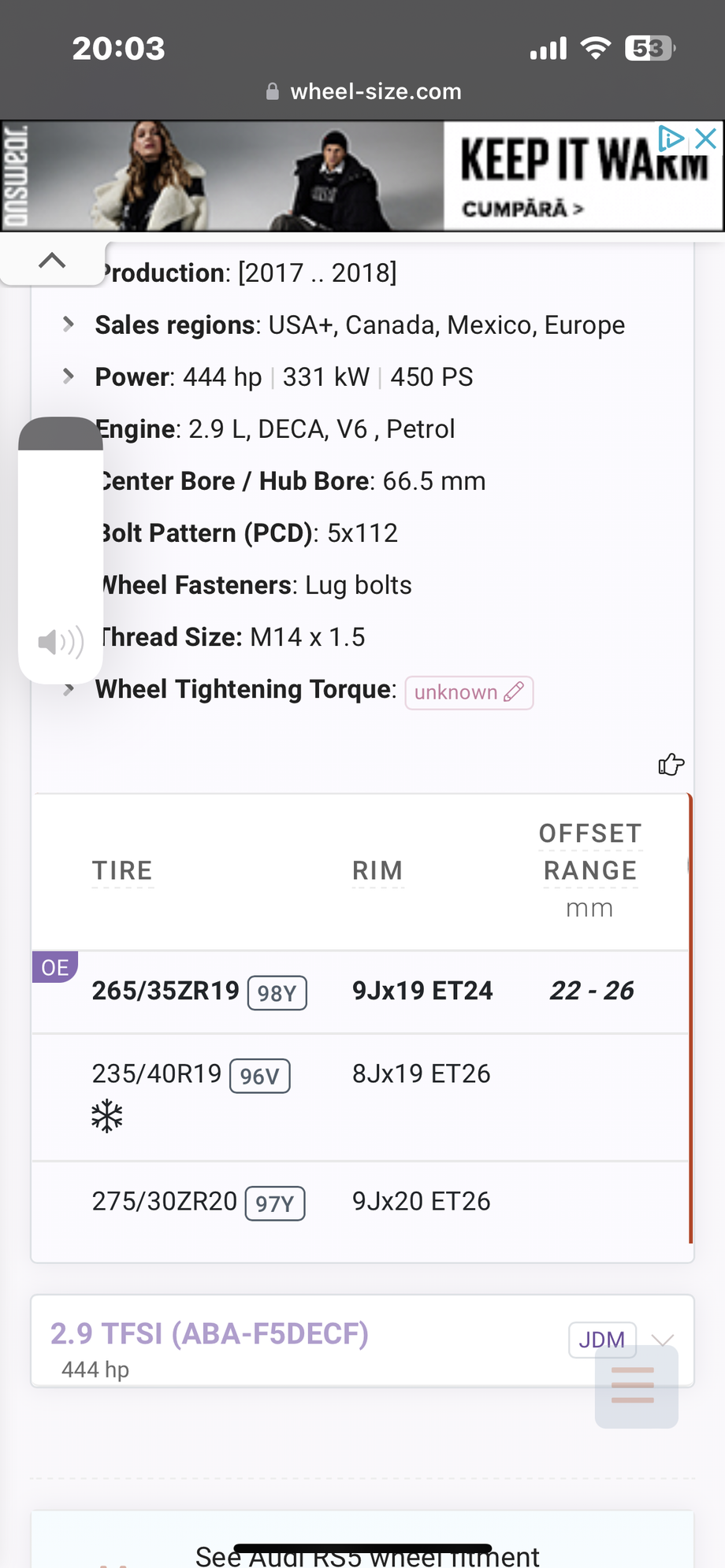The width and height of the screenshot is (725, 1568).
Task: Expand the 2.9 TFSI JDM engine entry
Action: [664, 1340]
